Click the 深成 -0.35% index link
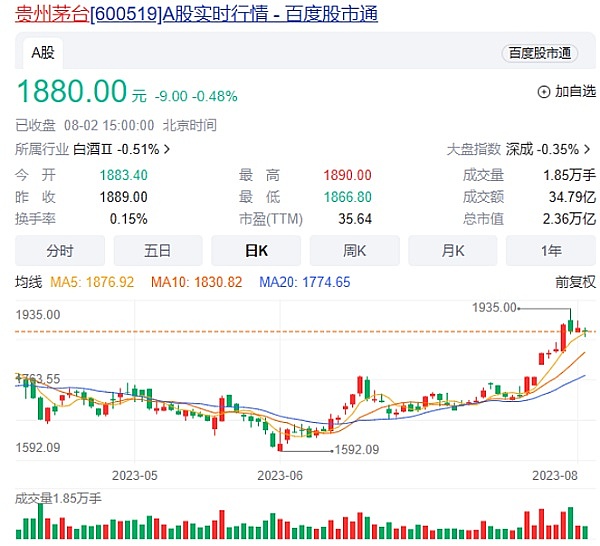600x546 pixels. point(542,149)
